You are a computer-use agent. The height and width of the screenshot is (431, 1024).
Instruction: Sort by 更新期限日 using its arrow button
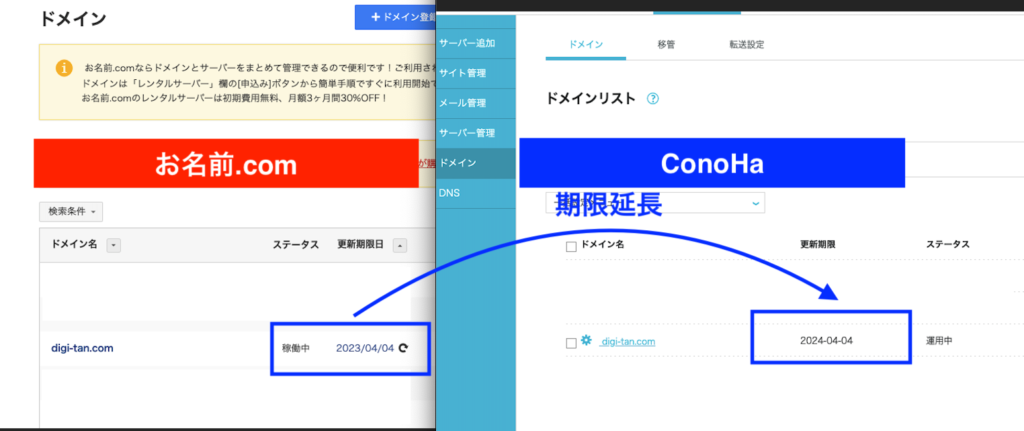pos(400,245)
